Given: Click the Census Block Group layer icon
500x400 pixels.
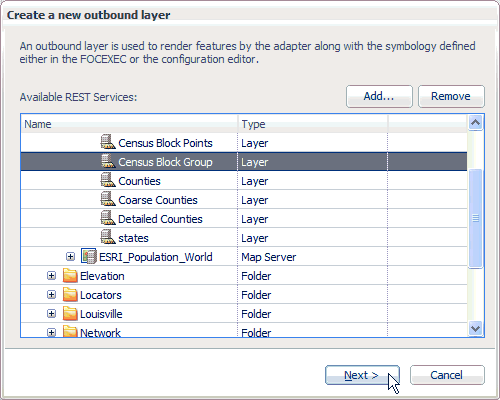Looking at the screenshot, I should coord(108,161).
